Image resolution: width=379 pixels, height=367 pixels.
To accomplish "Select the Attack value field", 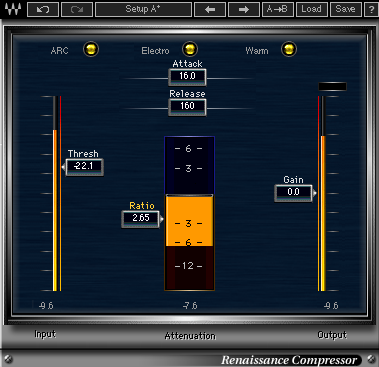I will (187, 77).
